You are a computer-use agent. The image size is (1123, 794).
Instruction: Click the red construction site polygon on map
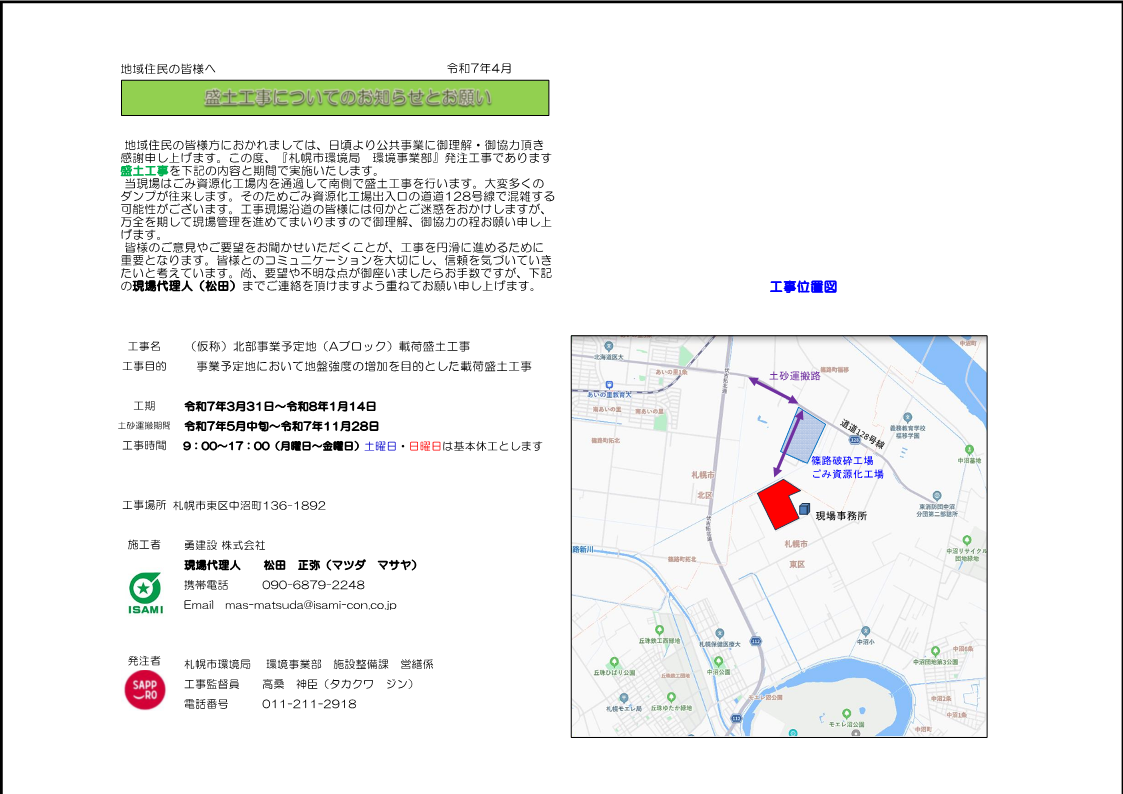pos(779,503)
